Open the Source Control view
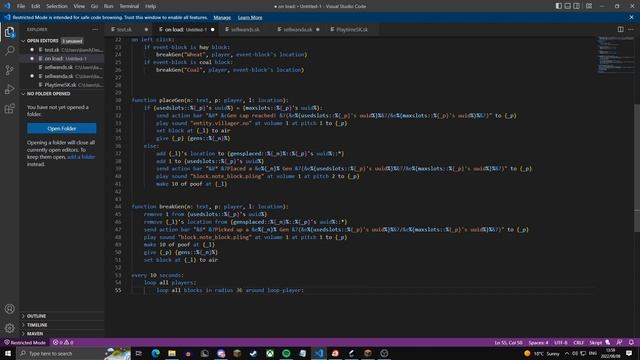Viewport: 640px width, 360px height. [x=9, y=70]
